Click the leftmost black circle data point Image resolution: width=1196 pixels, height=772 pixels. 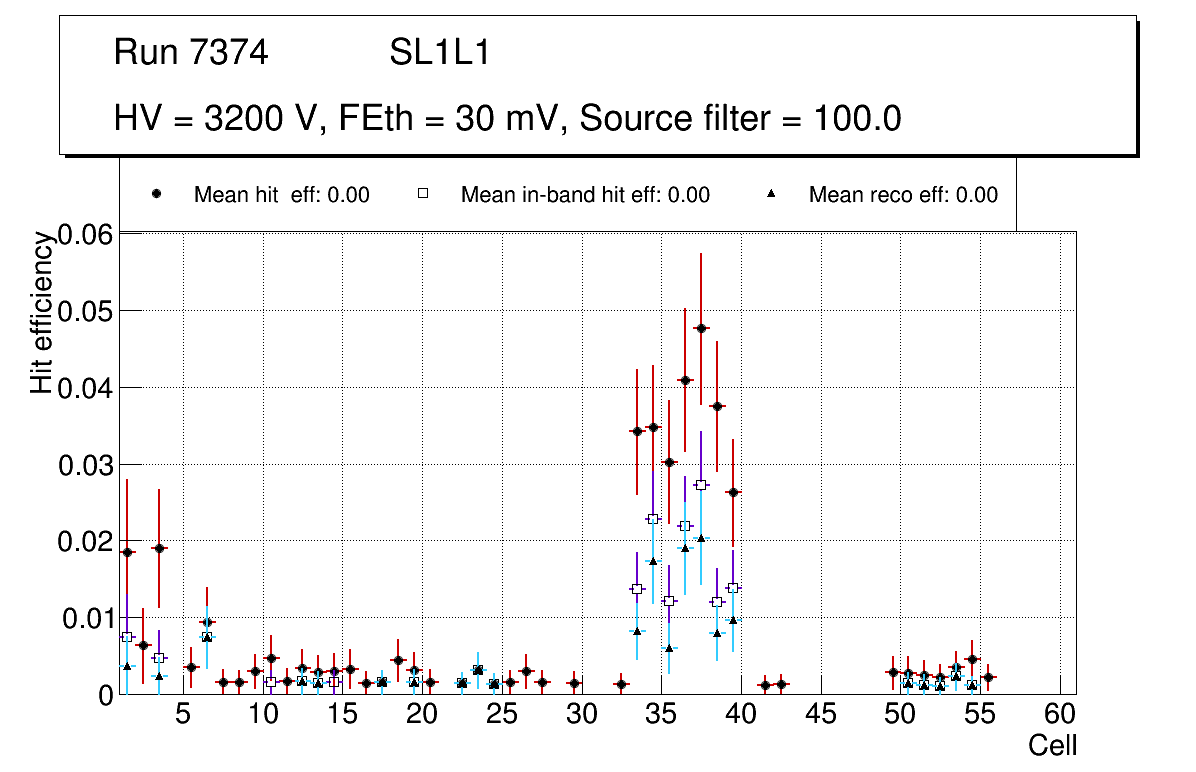[x=127, y=552]
